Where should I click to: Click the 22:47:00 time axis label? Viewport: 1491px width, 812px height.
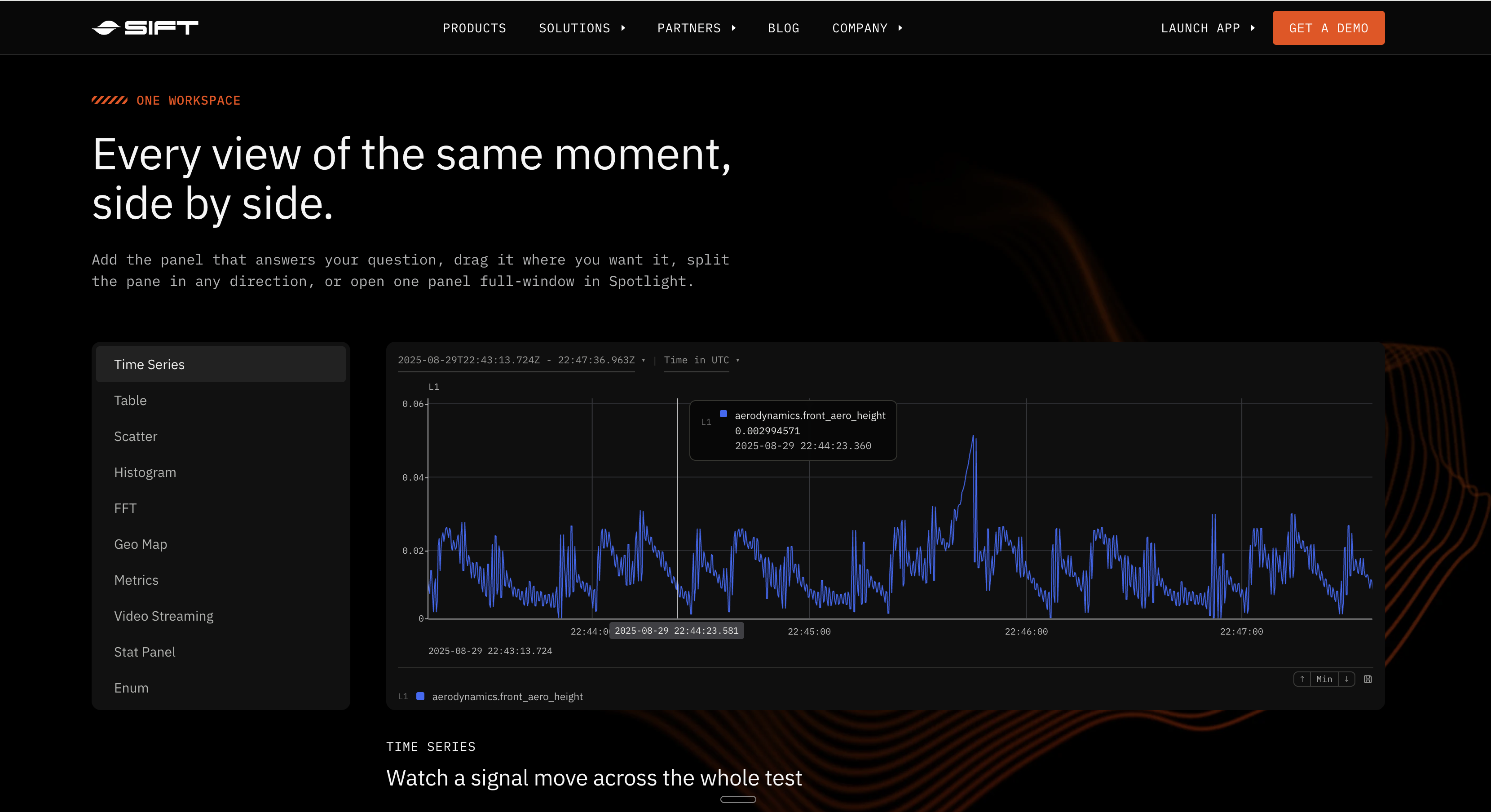(1242, 631)
